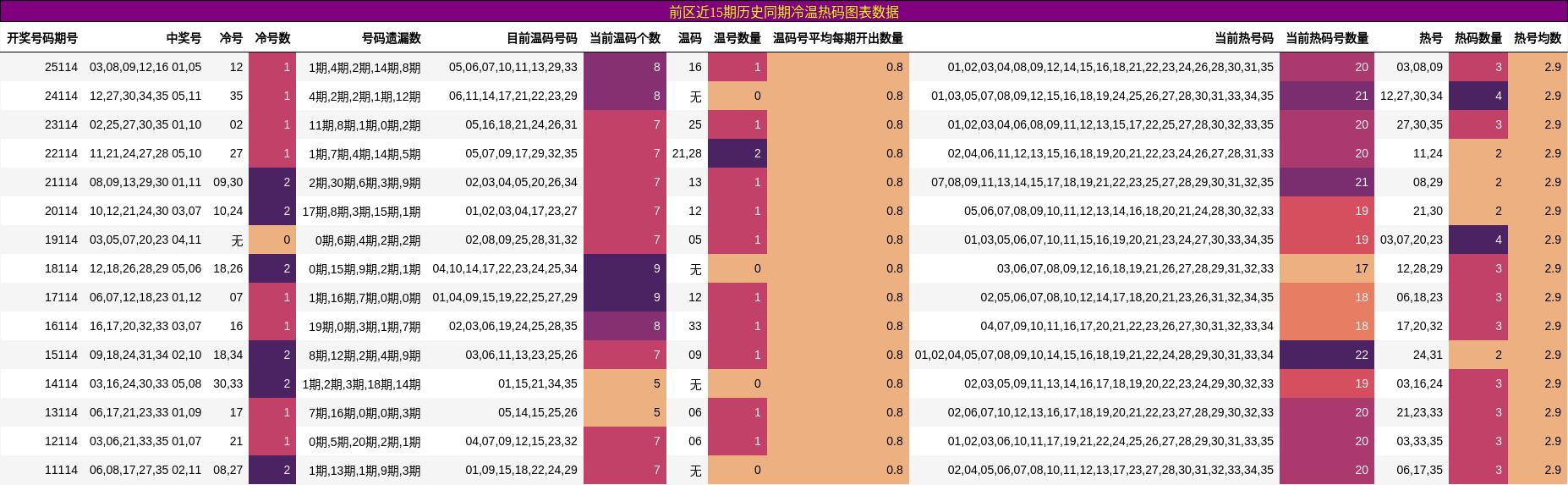This screenshot has width=1568, height=485.
Task: Select period number 22114
Action: 61,153
